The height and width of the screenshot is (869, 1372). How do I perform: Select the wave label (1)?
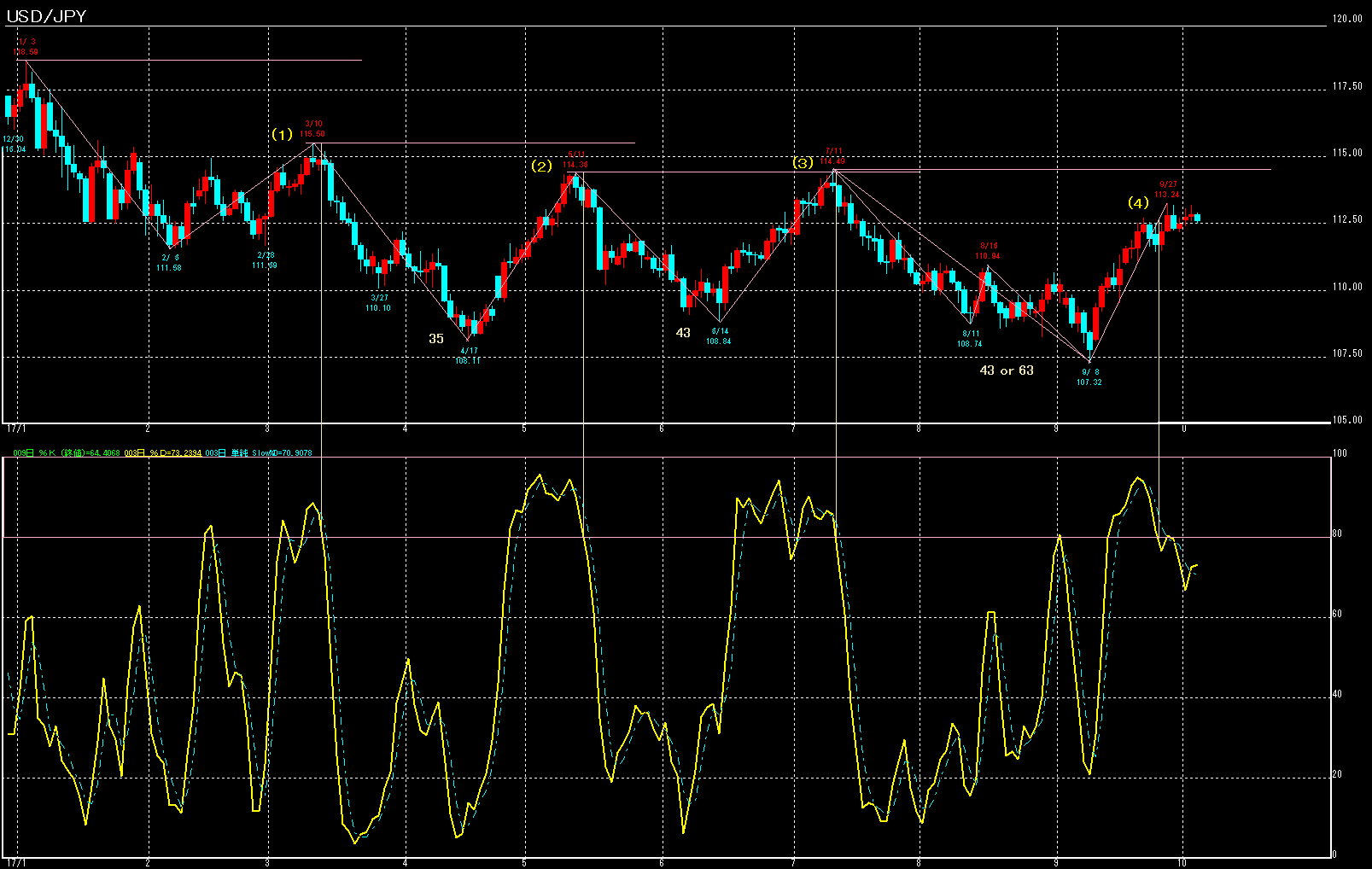[x=283, y=134]
